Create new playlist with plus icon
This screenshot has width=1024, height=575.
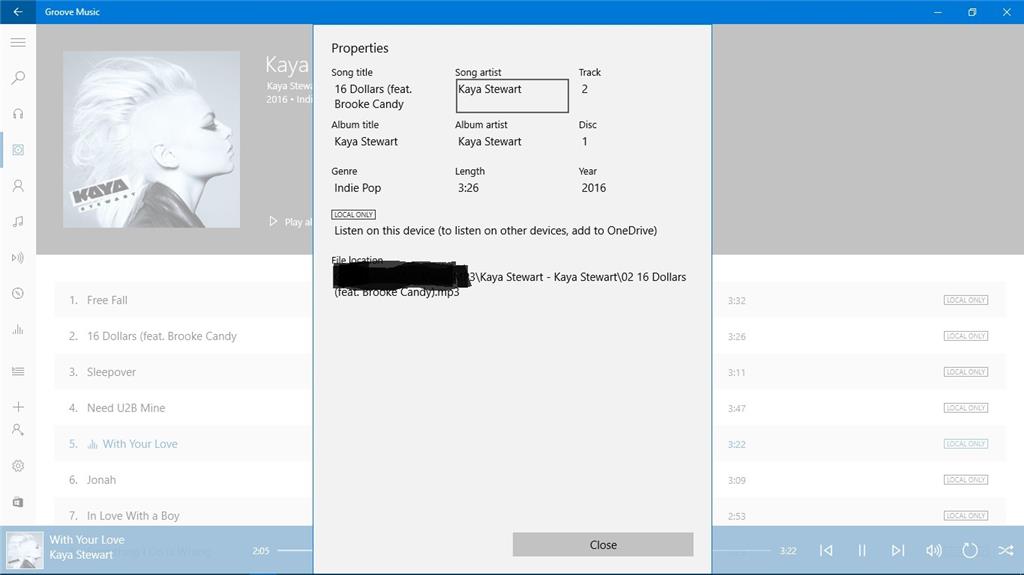[18, 407]
